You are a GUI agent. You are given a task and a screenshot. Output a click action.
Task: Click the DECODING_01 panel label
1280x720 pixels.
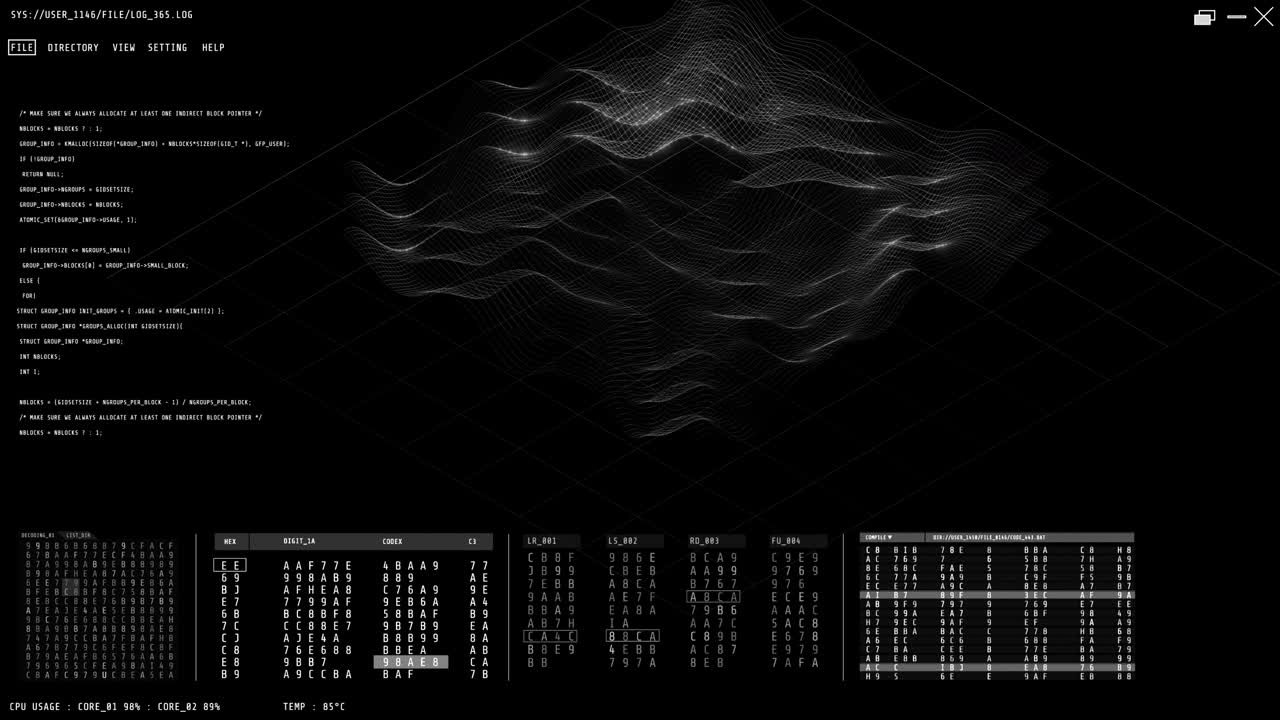click(x=40, y=535)
